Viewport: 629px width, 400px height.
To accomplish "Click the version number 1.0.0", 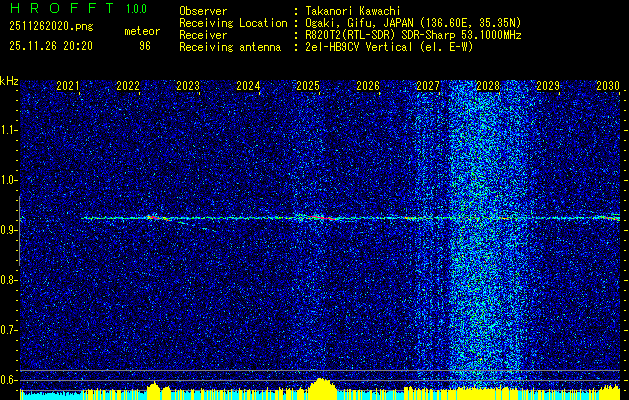I will (136, 8).
